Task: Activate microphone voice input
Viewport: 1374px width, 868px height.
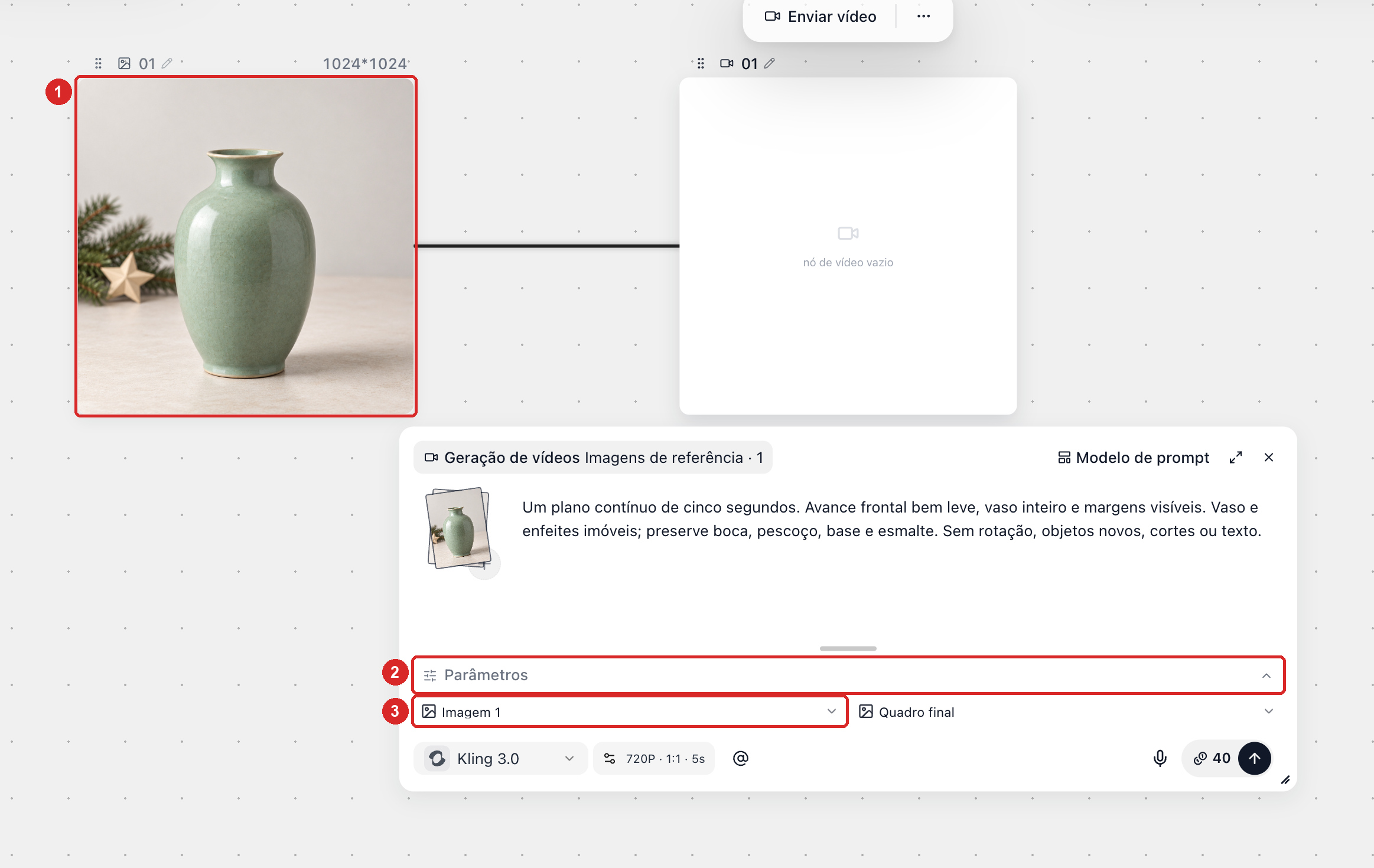Action: (x=1160, y=758)
